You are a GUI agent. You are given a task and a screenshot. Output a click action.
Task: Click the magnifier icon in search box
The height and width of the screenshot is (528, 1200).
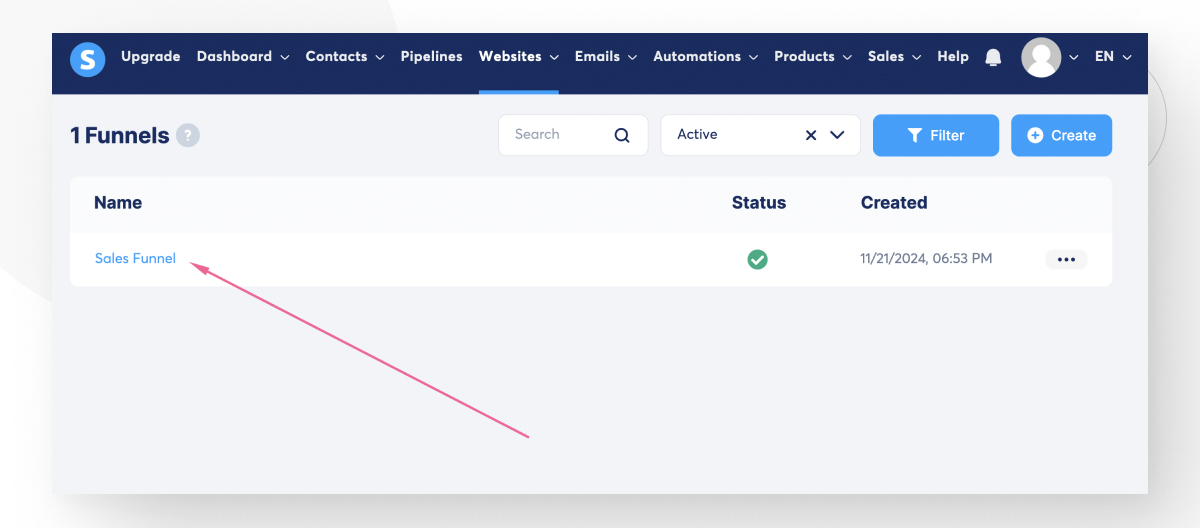622,136
